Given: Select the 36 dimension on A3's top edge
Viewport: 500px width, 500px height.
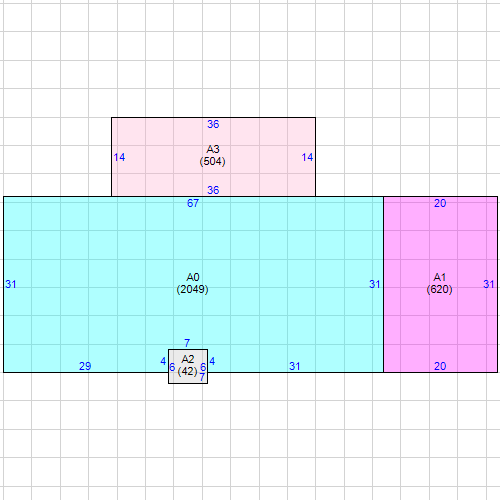Looking at the screenshot, I should (x=213, y=124).
